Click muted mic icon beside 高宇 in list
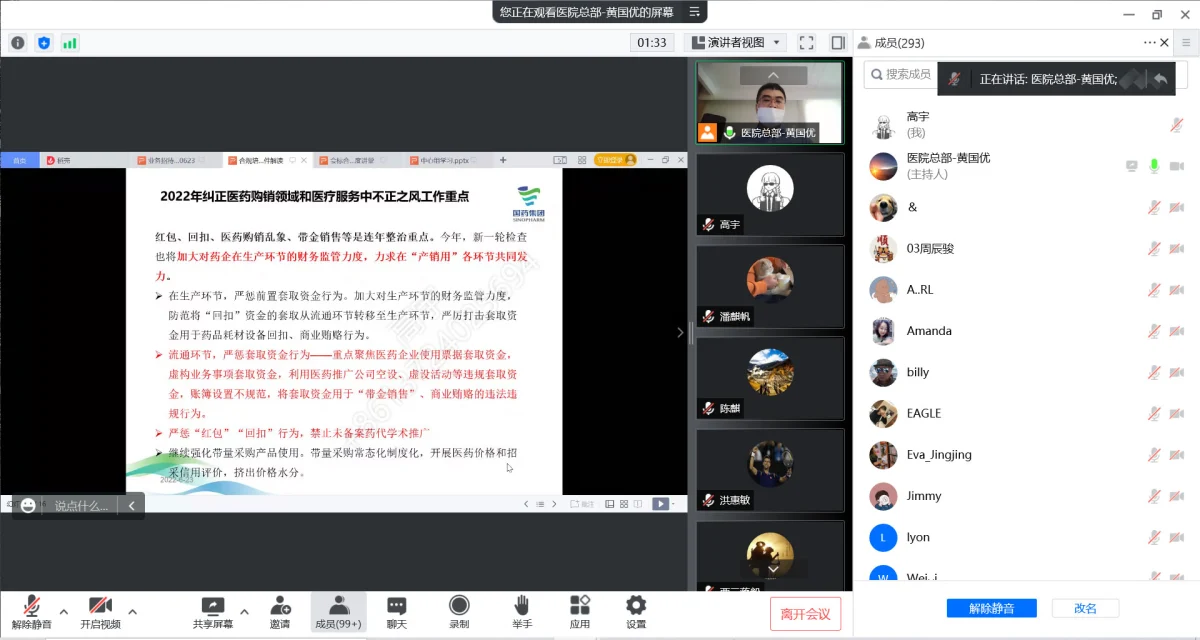This screenshot has height=640, width=1200. pyautogui.click(x=1177, y=125)
